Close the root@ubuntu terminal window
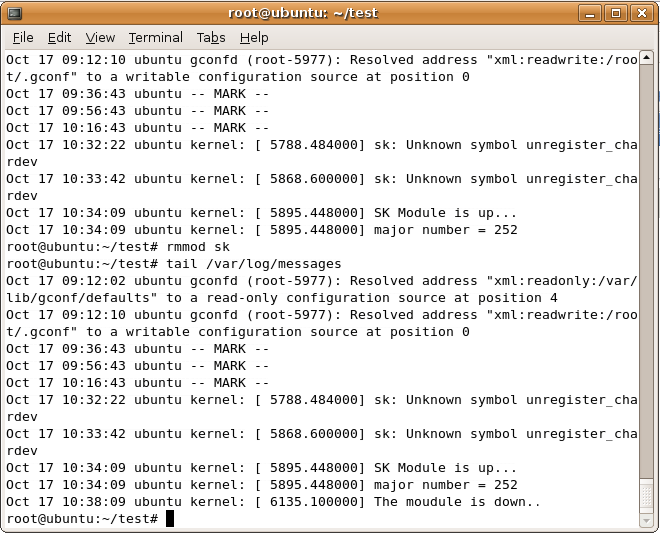660x533 pixels. (x=641, y=13)
